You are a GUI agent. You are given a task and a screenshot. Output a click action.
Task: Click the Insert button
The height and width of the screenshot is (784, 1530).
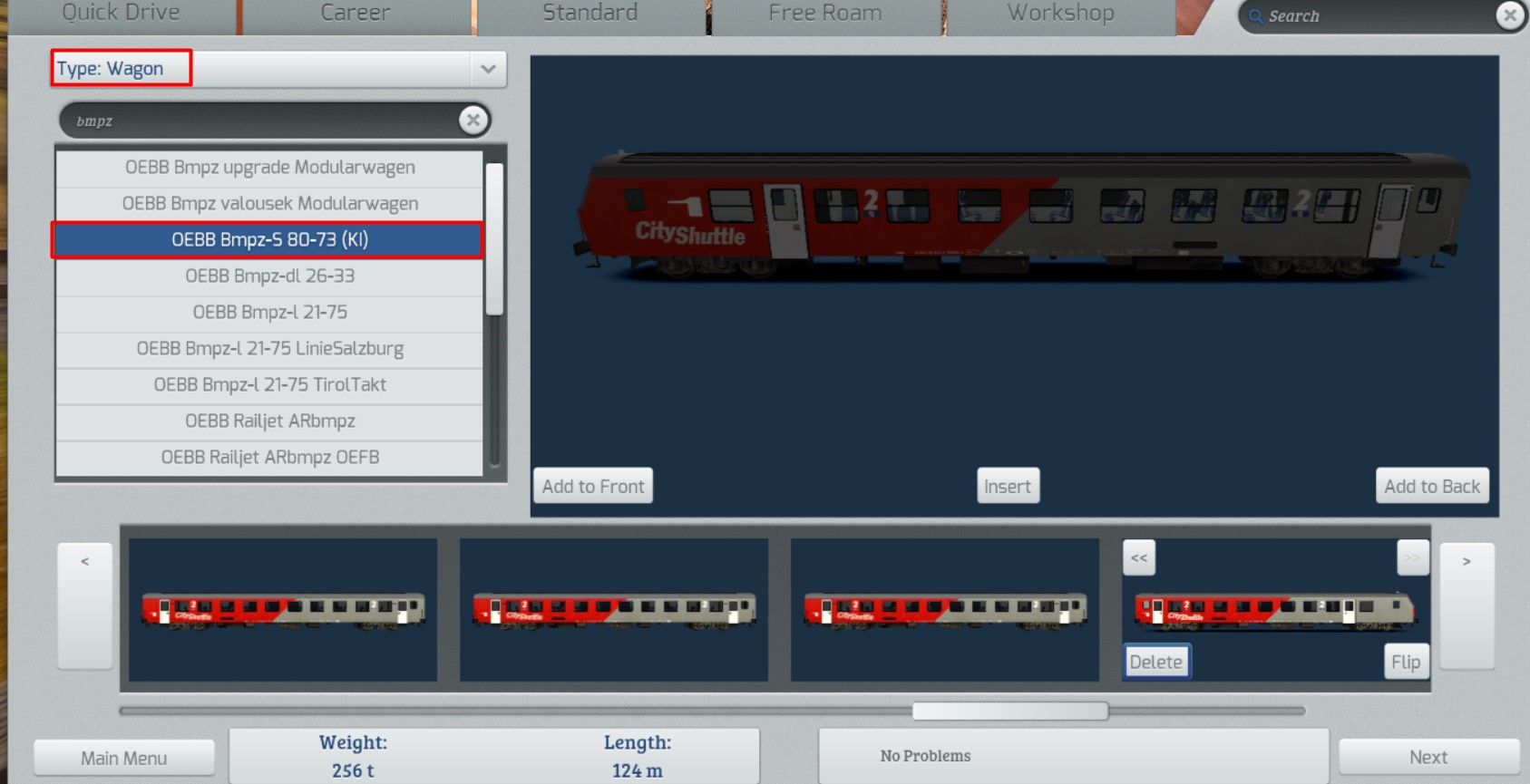coord(1008,486)
